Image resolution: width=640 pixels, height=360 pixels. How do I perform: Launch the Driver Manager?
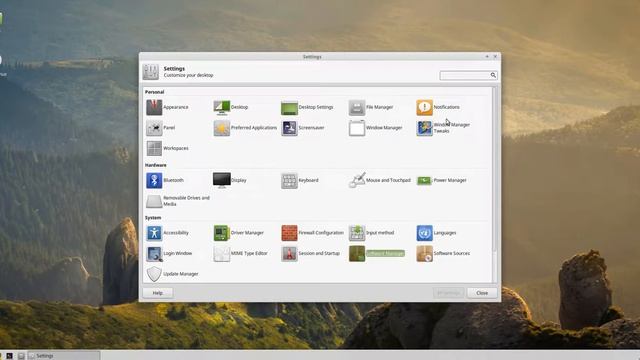[x=239, y=233]
